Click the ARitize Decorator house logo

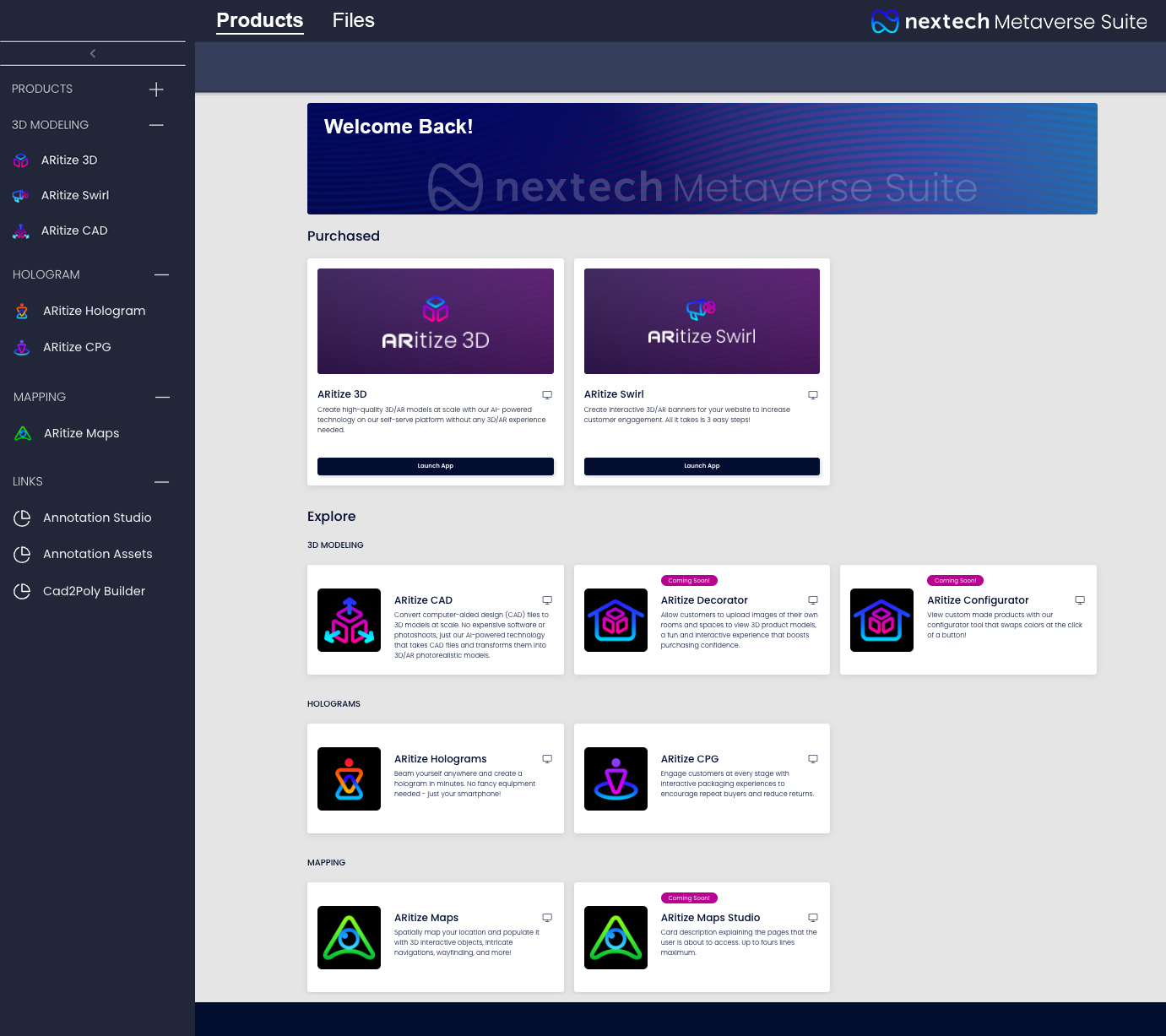tap(616, 620)
